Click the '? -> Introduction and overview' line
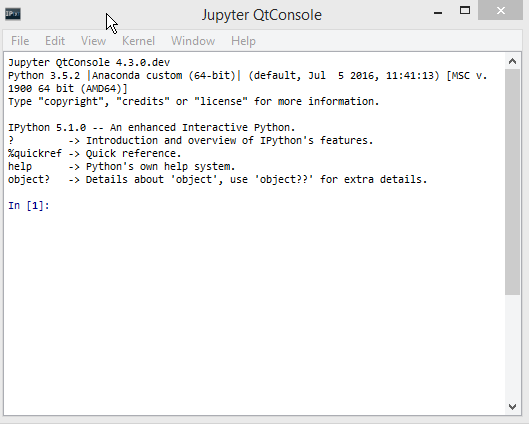Image resolution: width=529 pixels, height=424 pixels. coord(191,141)
